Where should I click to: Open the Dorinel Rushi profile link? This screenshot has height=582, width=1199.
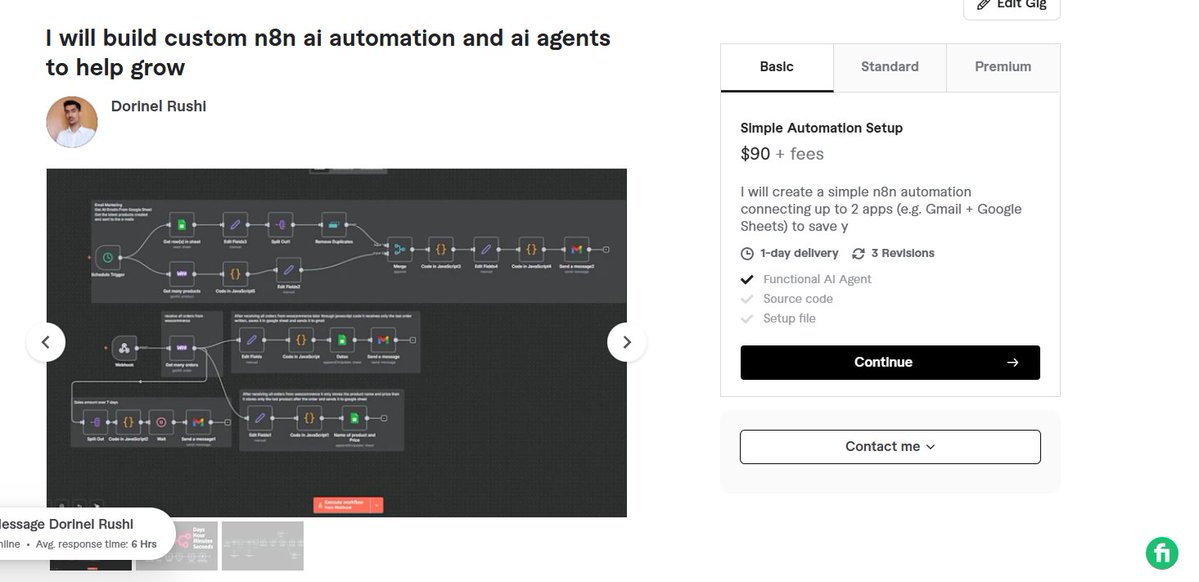158,106
